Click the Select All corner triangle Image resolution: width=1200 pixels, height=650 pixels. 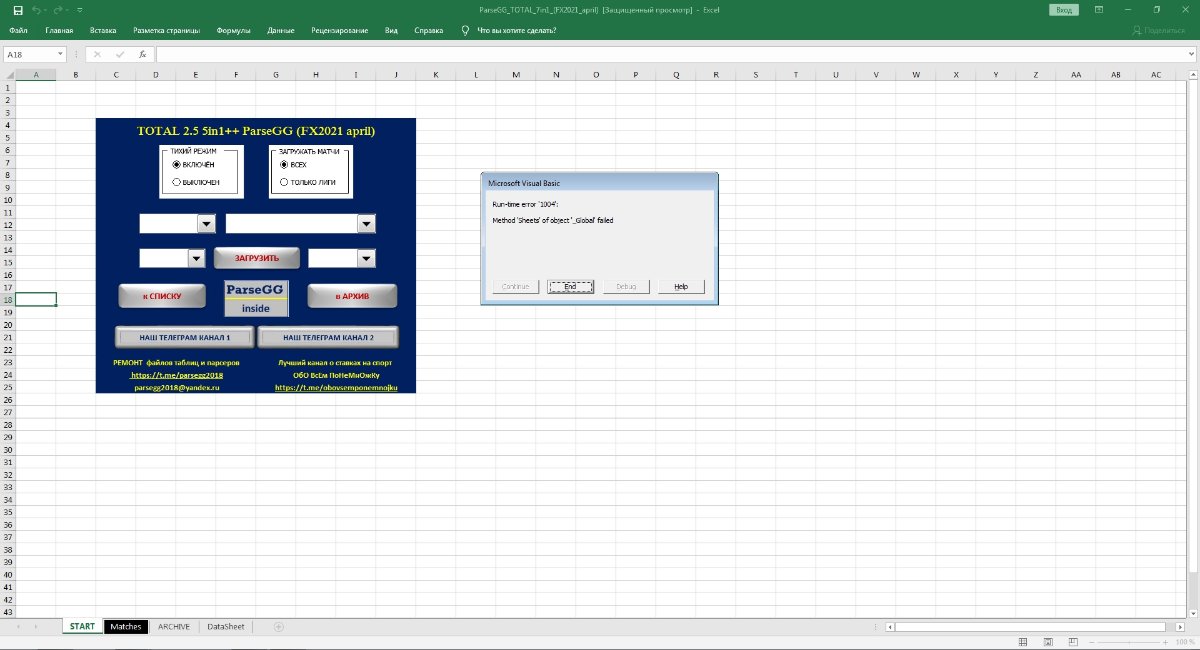tap(8, 74)
